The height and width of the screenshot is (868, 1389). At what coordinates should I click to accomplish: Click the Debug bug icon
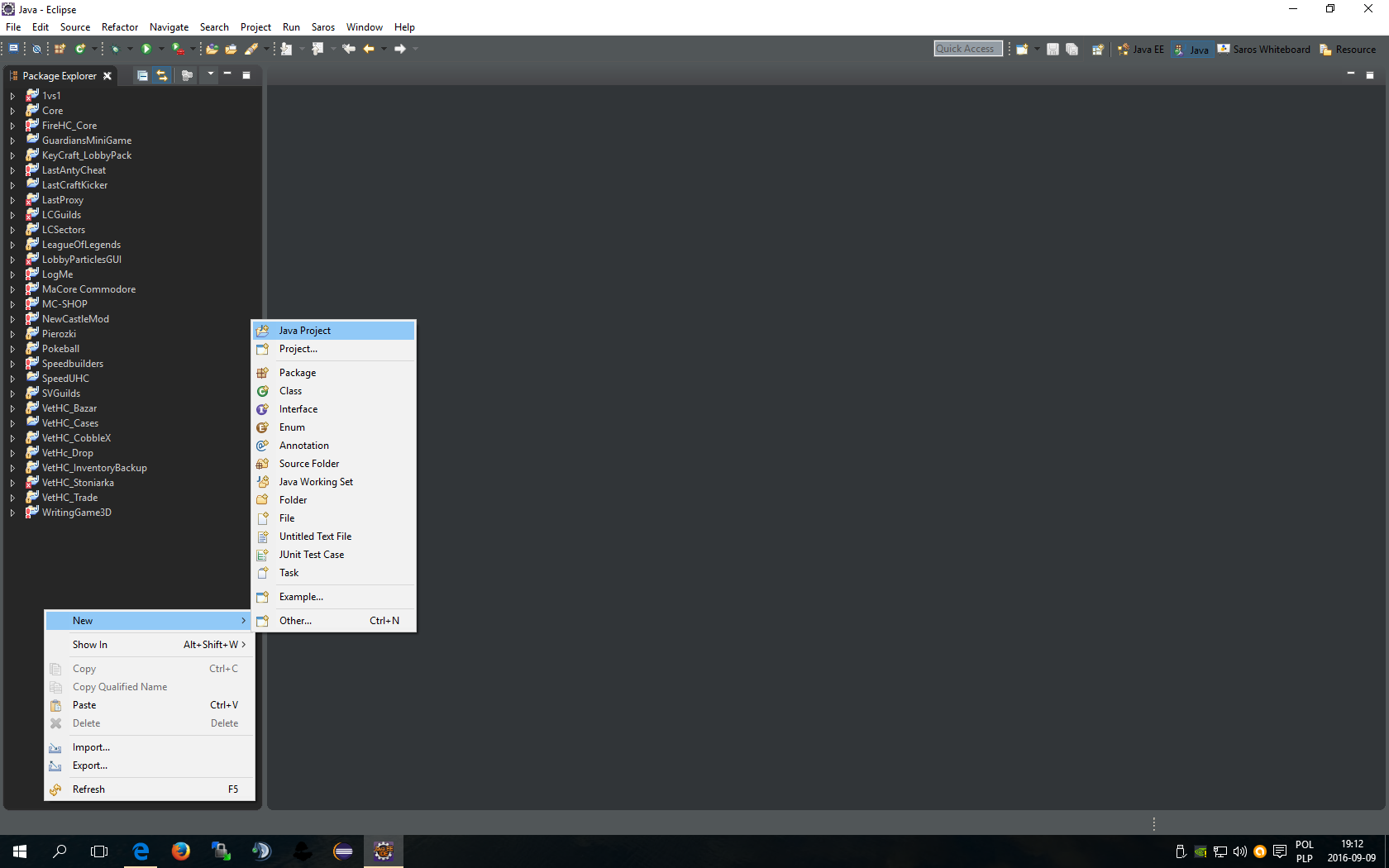click(115, 50)
